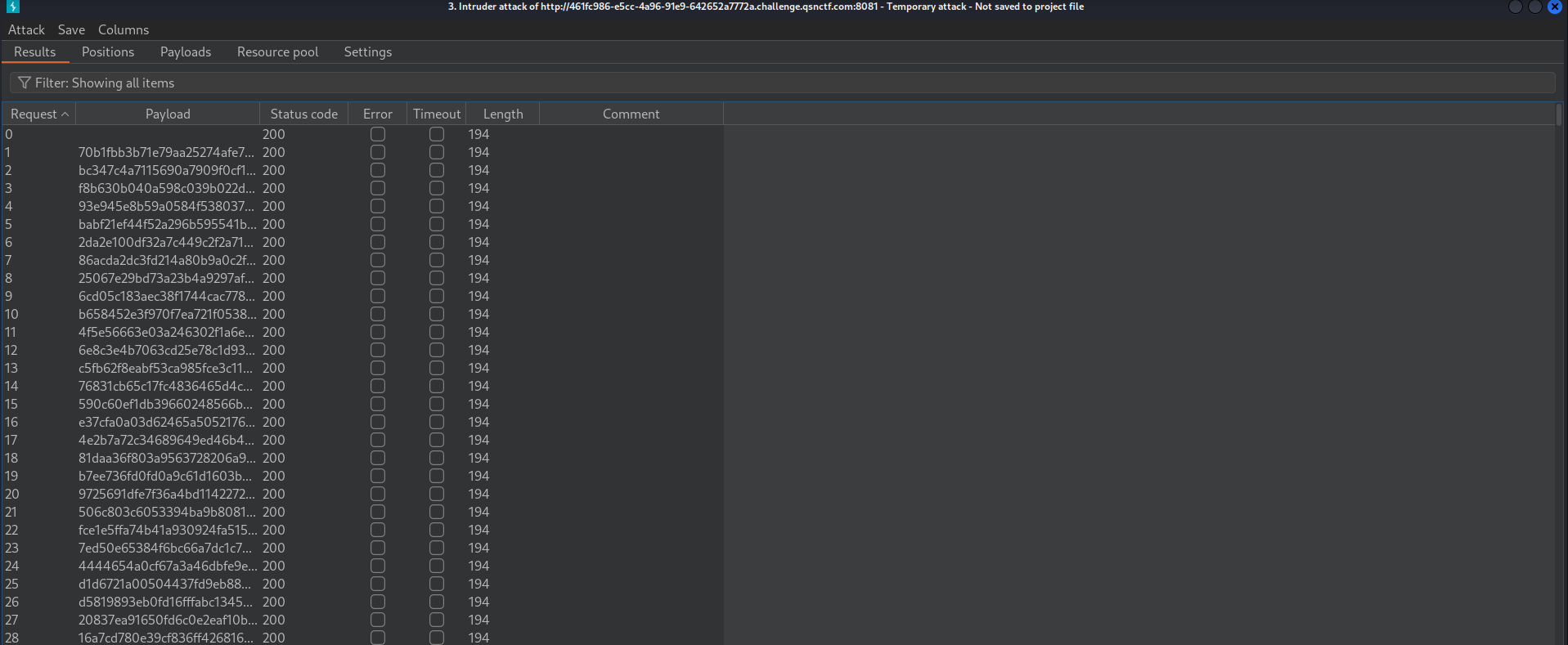Toggle Timeout checkbox in request 8 row

(437, 278)
